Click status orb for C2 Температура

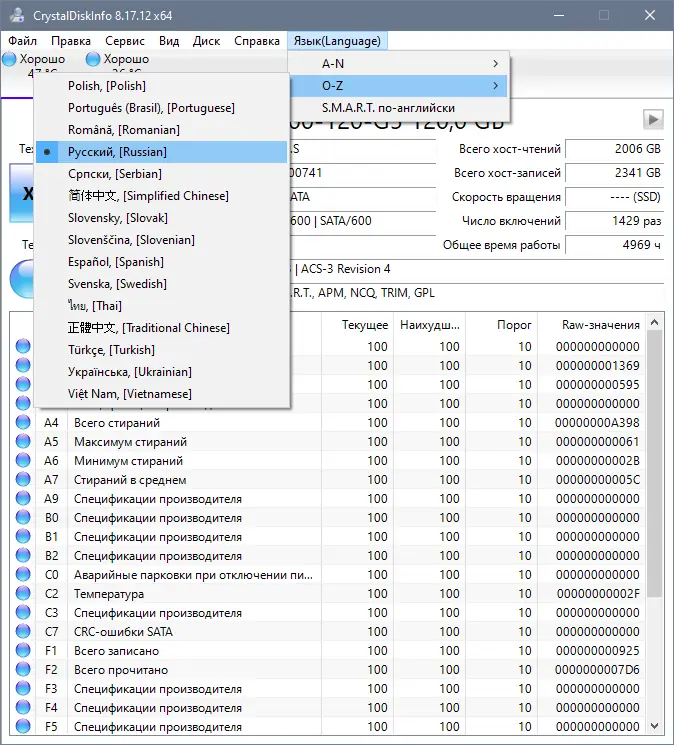point(23,593)
